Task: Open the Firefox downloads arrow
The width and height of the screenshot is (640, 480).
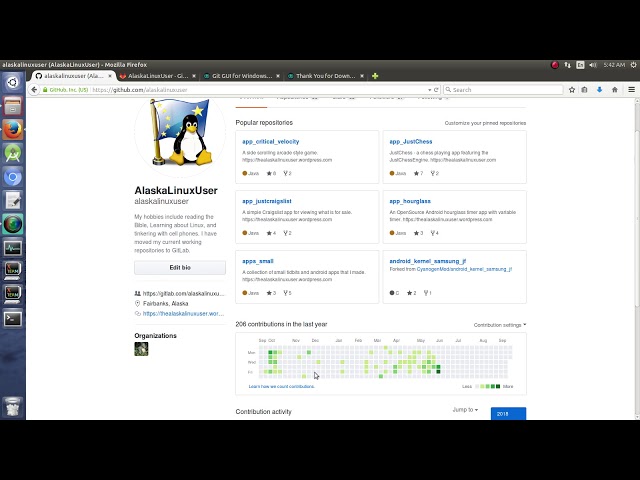Action: click(x=599, y=90)
